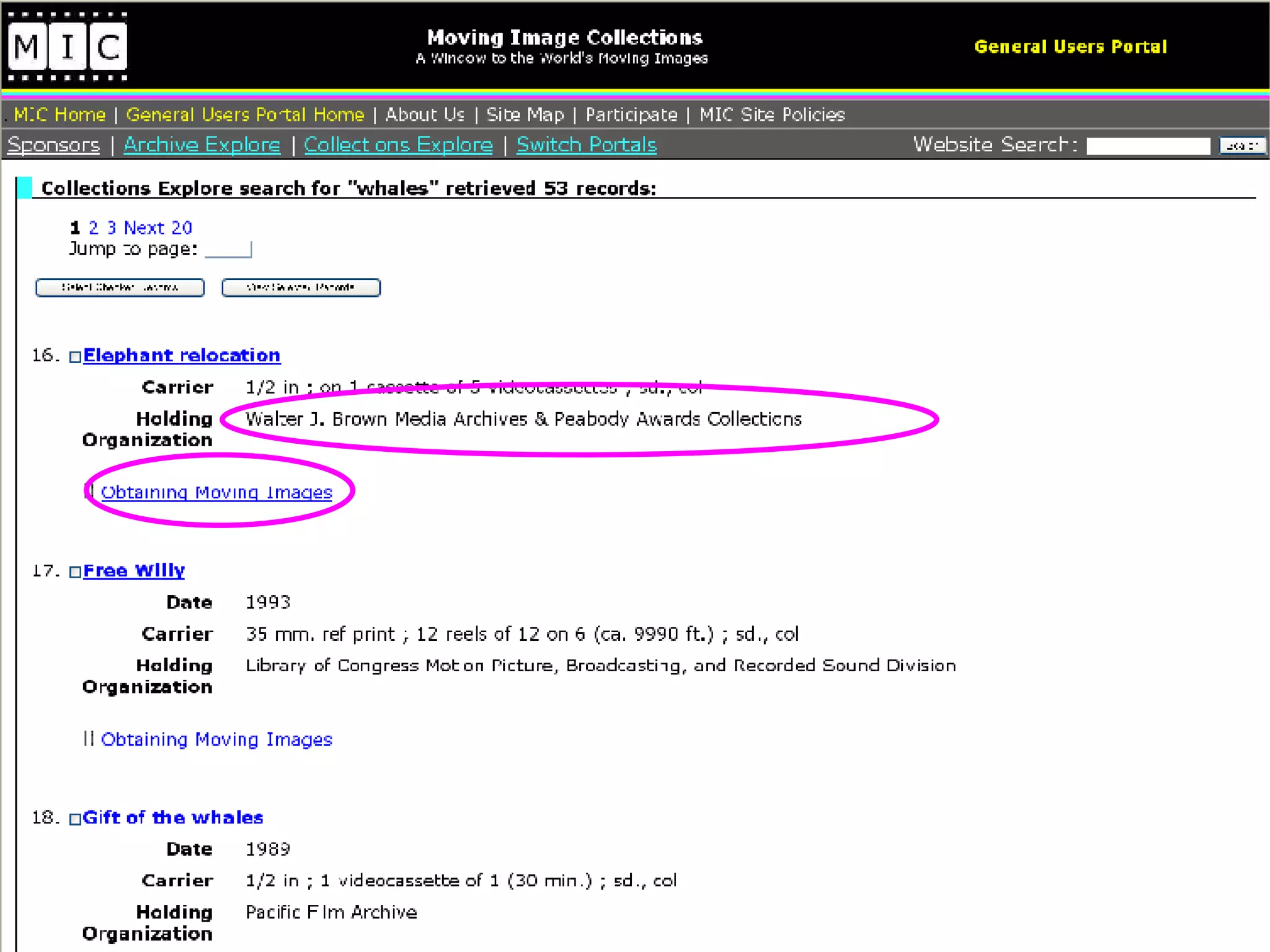Check the Free Willy record checkbox

click(75, 572)
